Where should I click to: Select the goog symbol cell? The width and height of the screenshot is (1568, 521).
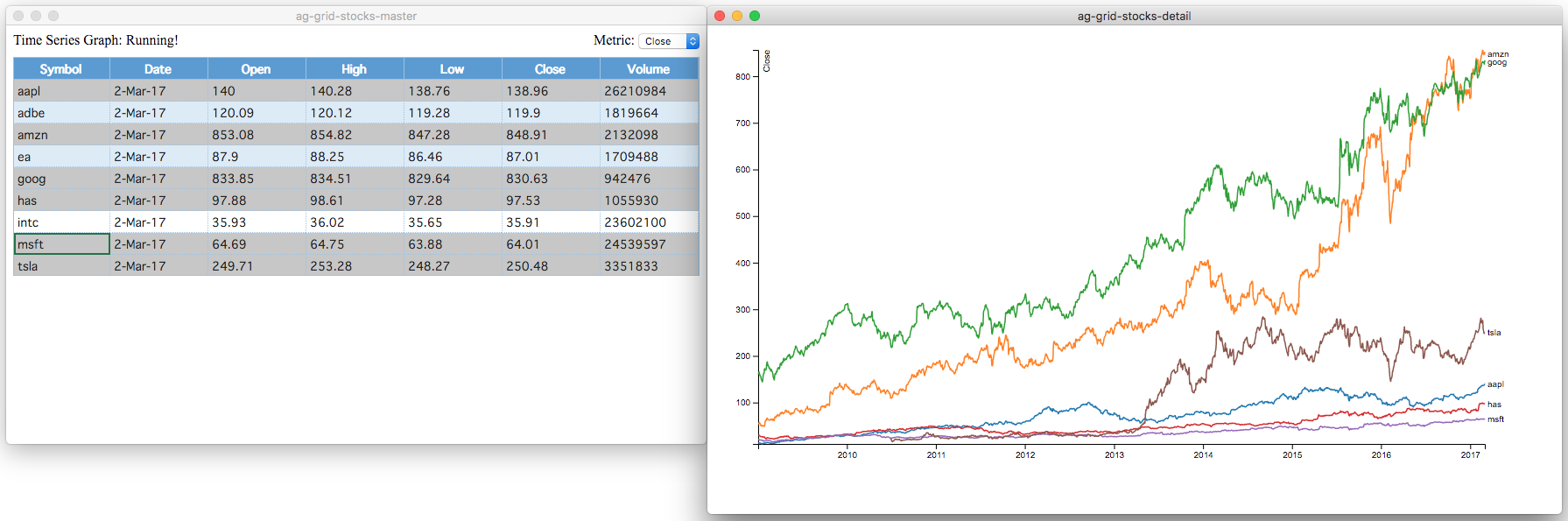[61, 179]
